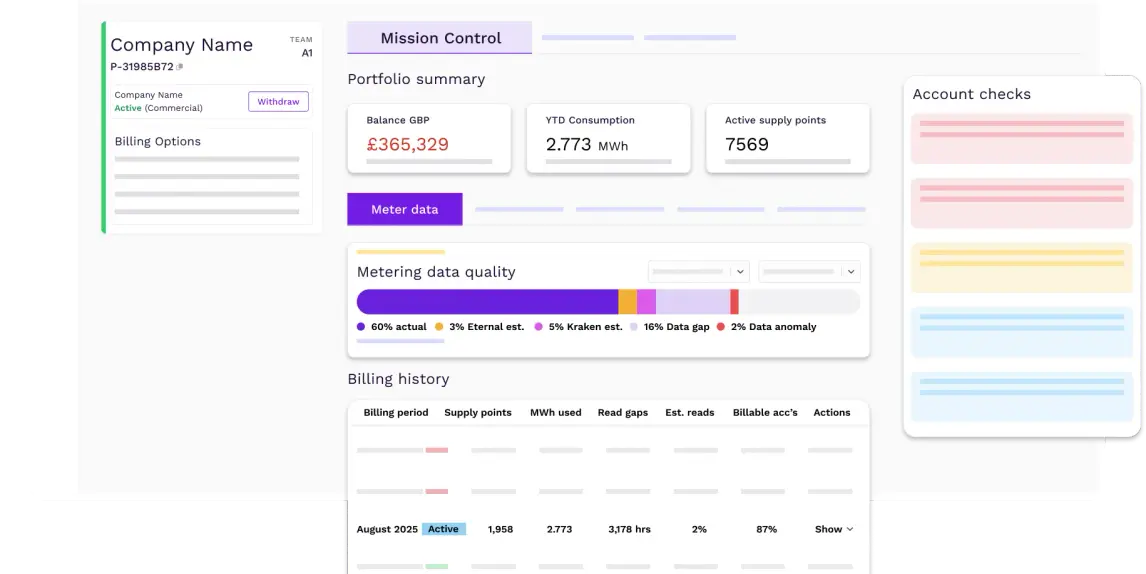
Task: Click the 3,178 hrs read gaps value
Action: click(x=629, y=529)
